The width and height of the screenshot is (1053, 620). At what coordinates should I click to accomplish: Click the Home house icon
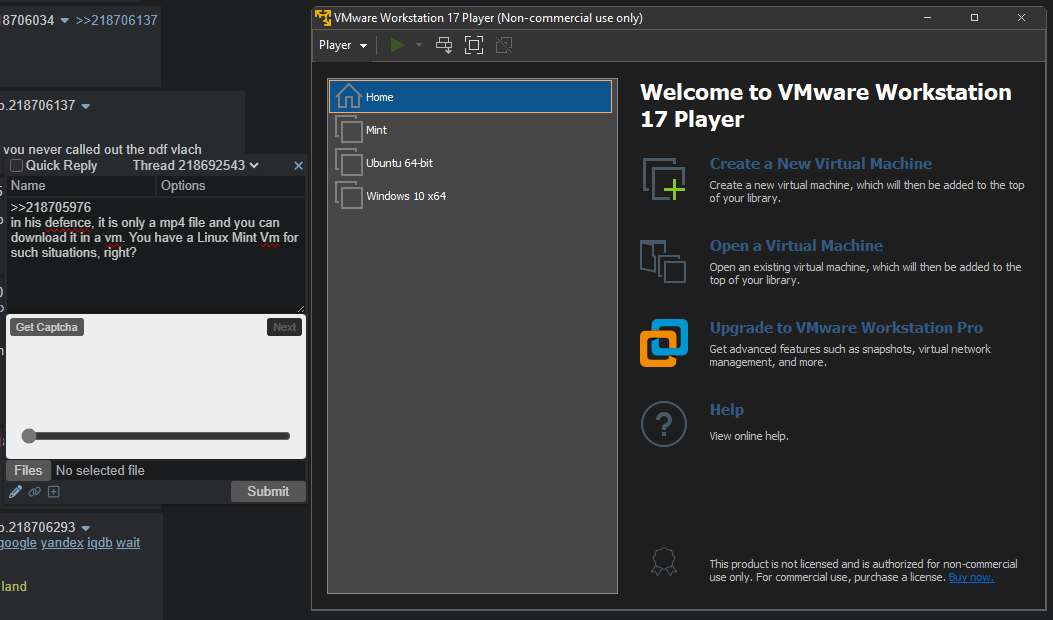[349, 96]
